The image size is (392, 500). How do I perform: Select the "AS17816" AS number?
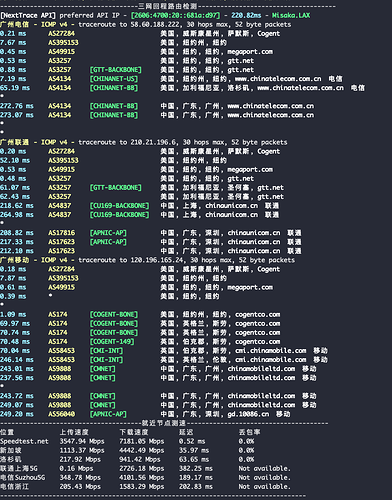(x=61, y=233)
